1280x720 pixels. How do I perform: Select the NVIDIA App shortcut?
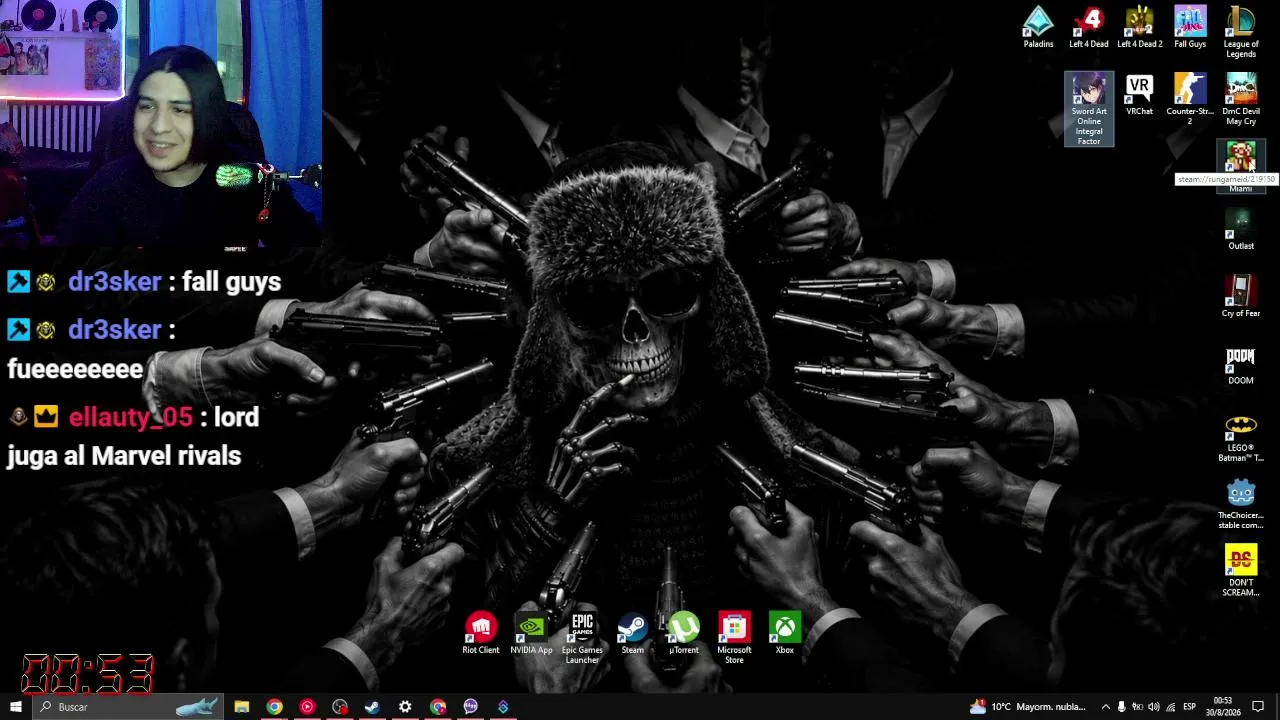tap(531, 634)
